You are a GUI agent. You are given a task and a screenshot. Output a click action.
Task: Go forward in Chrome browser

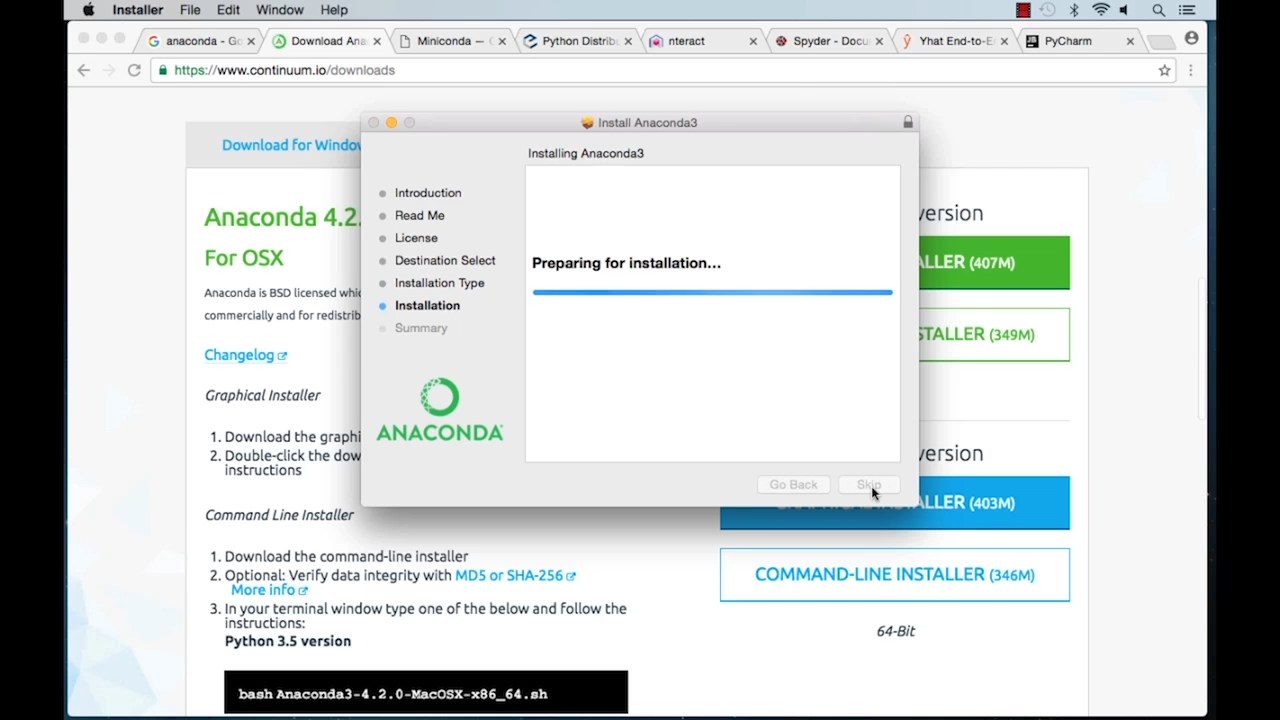pos(109,70)
